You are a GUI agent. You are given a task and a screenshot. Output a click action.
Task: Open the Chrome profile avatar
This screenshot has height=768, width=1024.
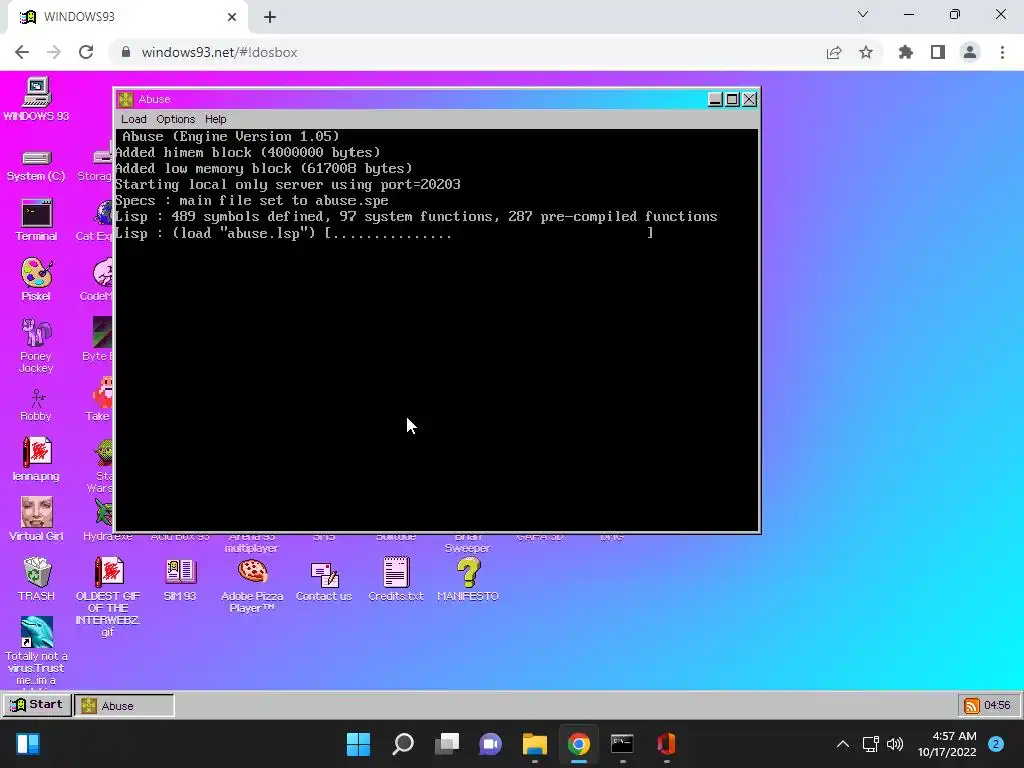(970, 52)
